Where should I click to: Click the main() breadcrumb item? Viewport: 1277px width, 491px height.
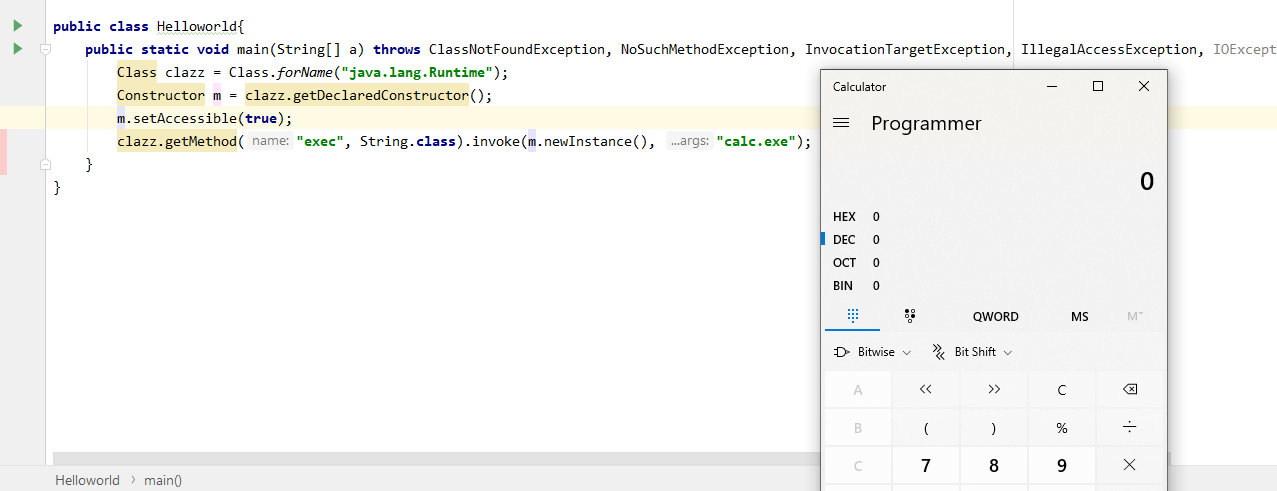[x=163, y=480]
